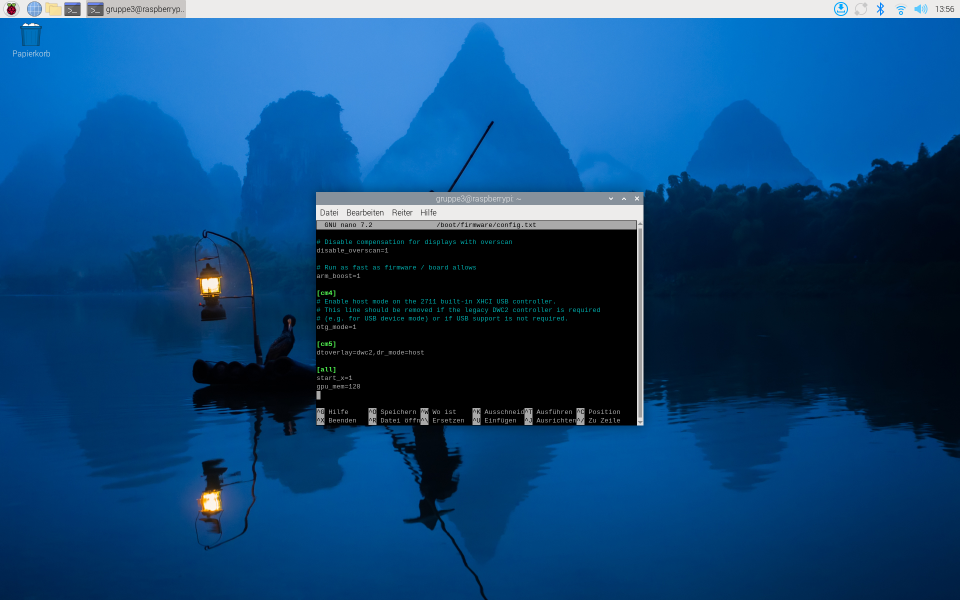Click the 13:56 panel clock
The image size is (960, 600).
coord(944,9)
